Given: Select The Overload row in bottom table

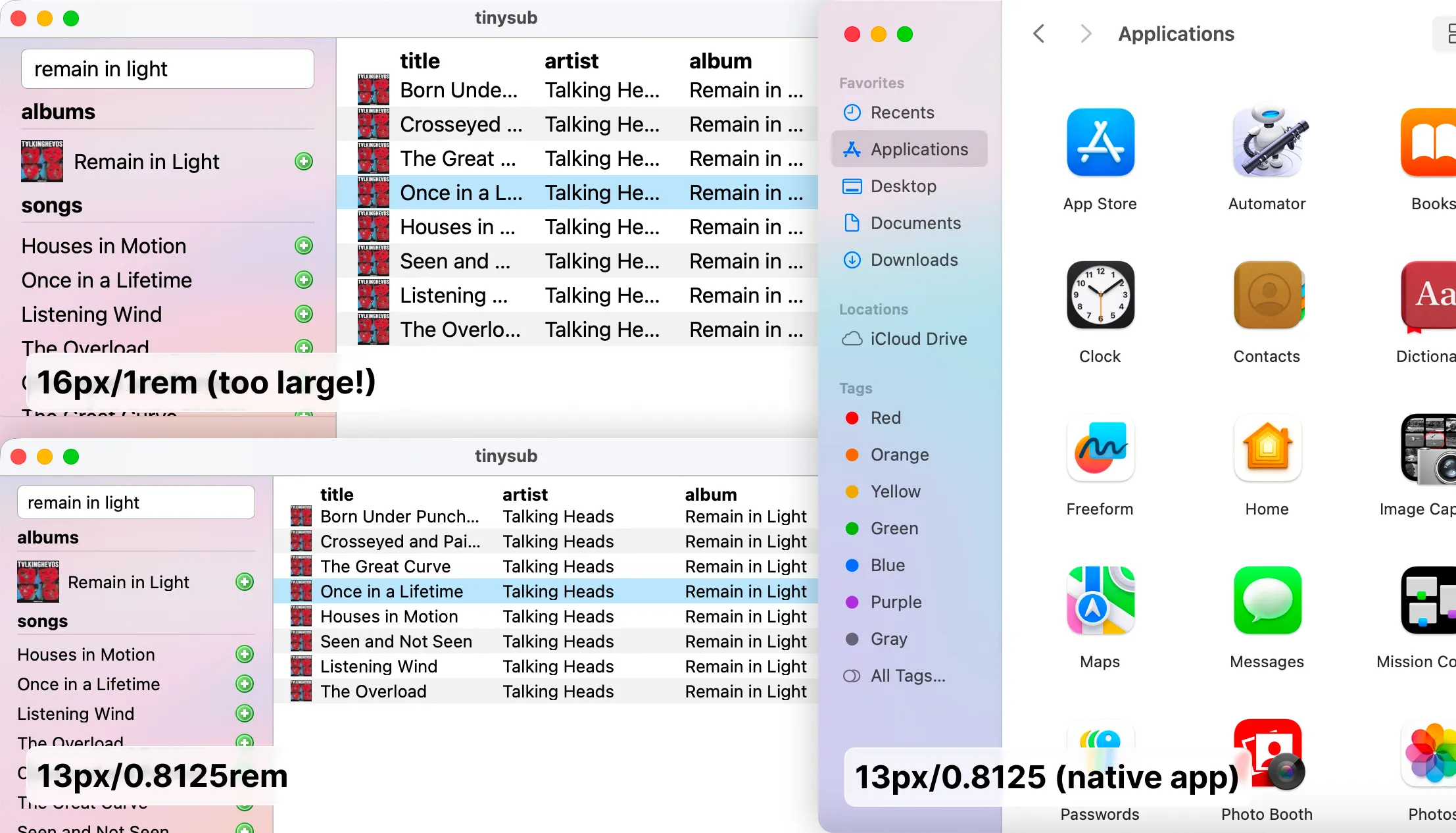Looking at the screenshot, I should (x=546, y=692).
